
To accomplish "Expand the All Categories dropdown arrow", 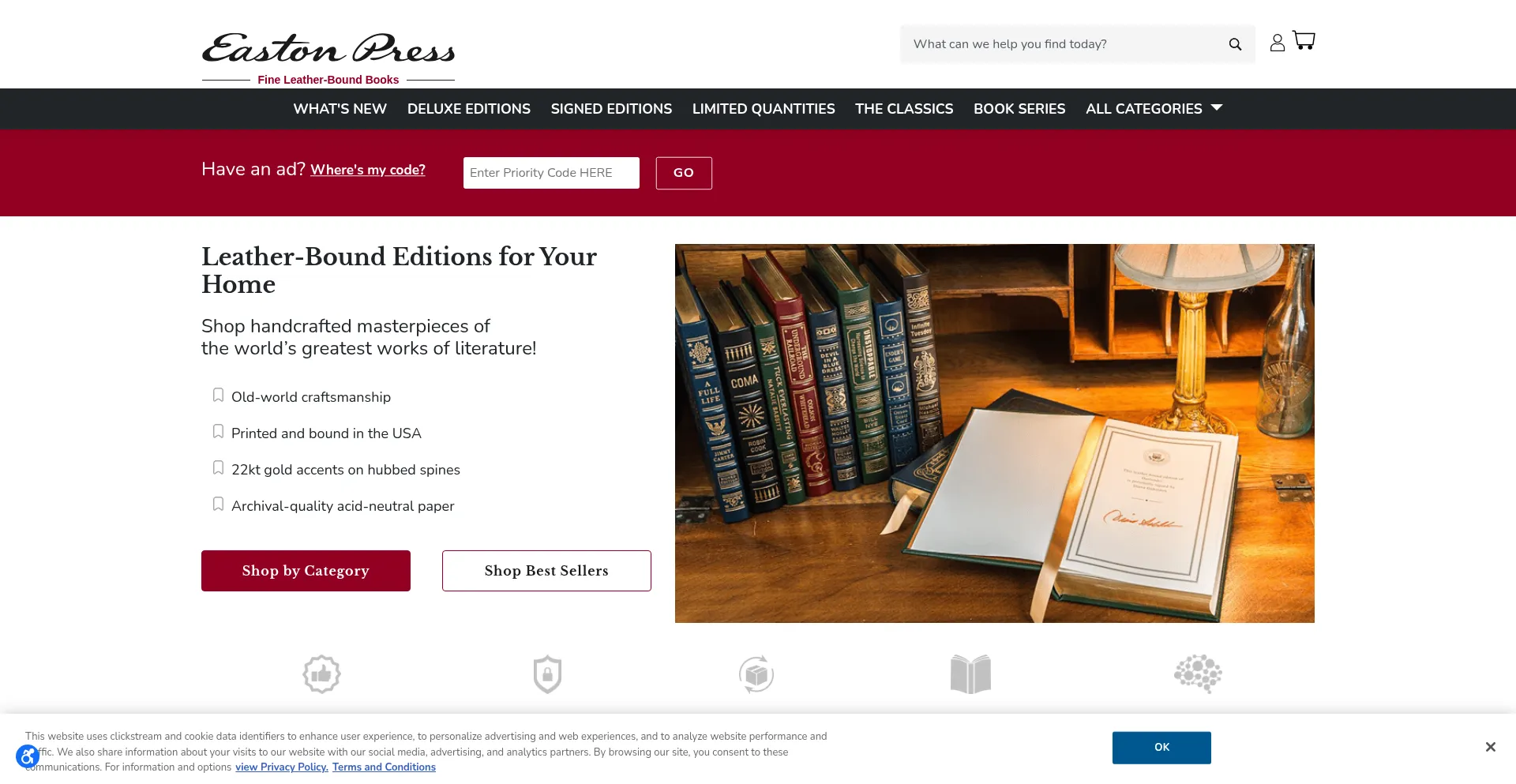I will click(1217, 107).
